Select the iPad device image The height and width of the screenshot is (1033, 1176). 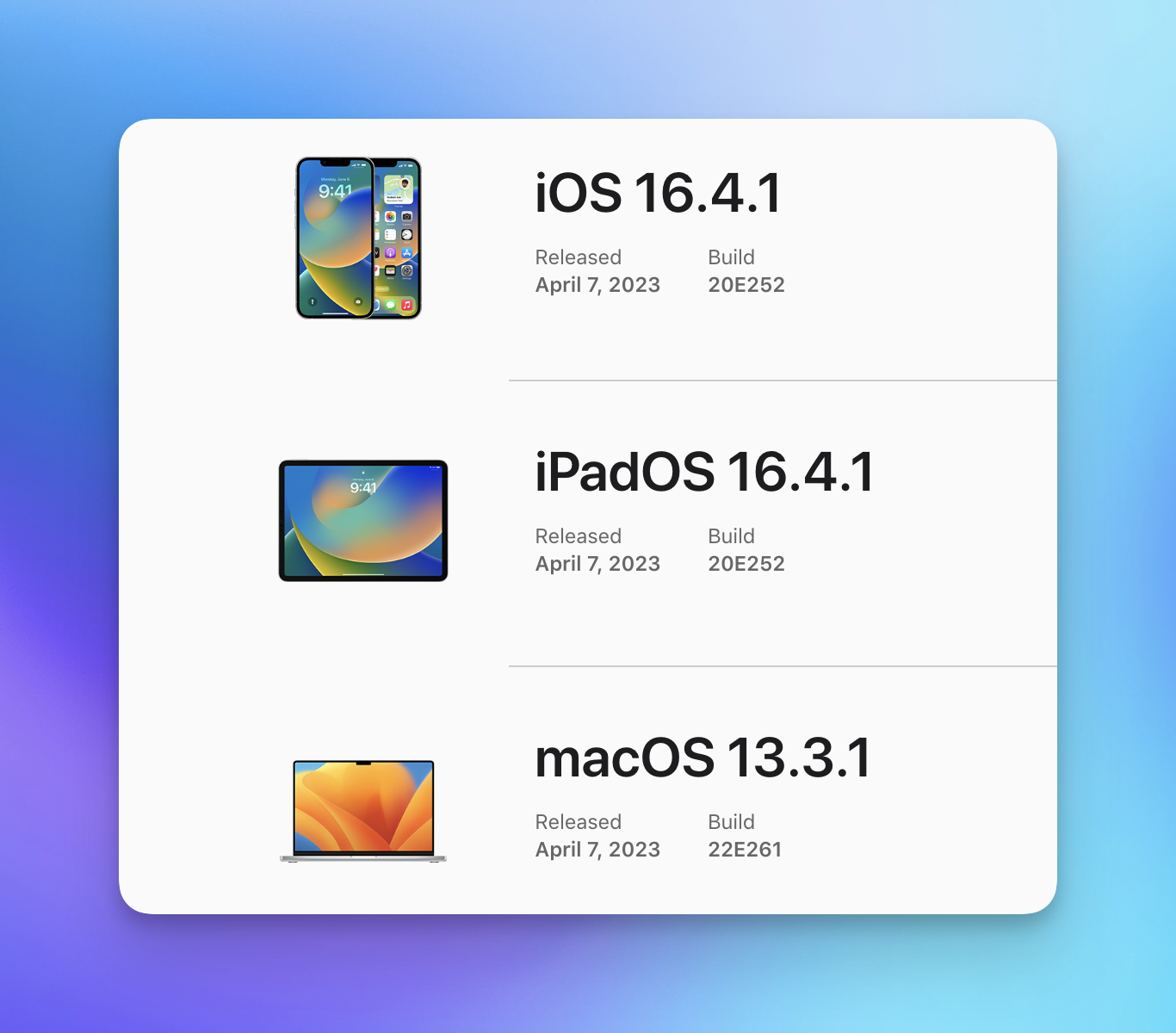(x=362, y=521)
